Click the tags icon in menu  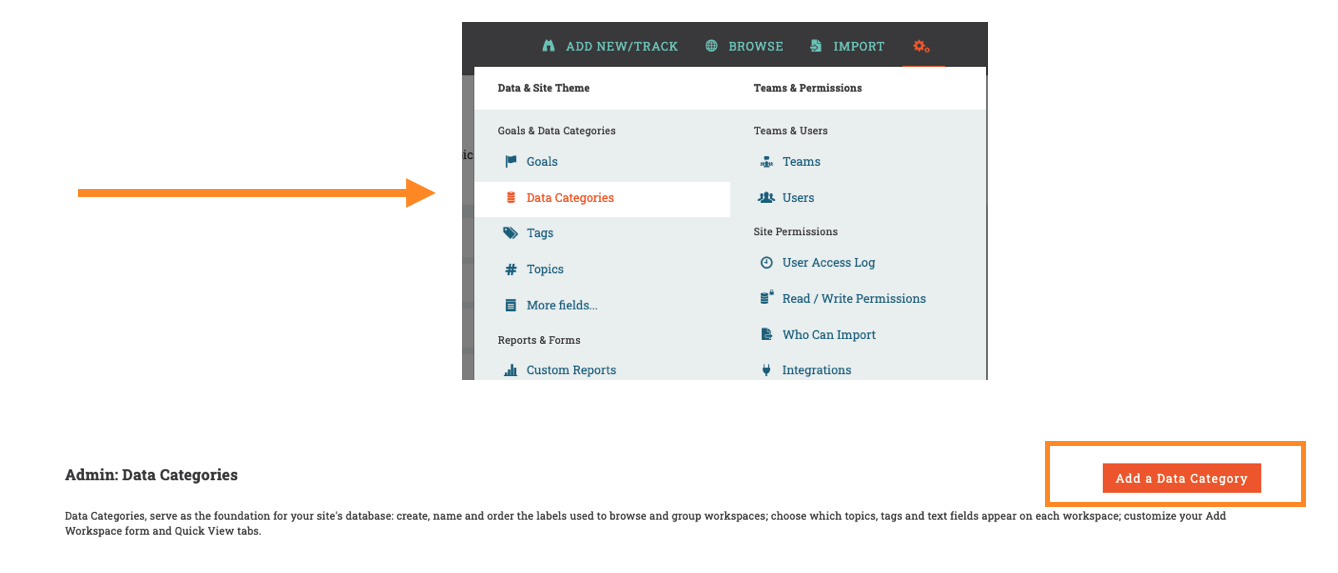(511, 233)
